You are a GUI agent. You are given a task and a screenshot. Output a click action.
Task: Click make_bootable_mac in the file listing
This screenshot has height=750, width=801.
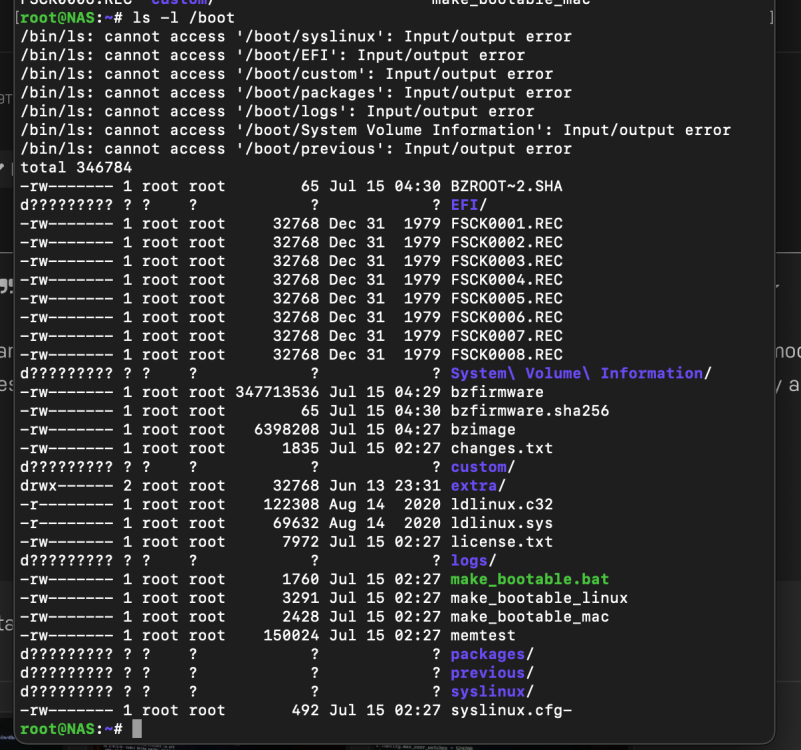530,617
